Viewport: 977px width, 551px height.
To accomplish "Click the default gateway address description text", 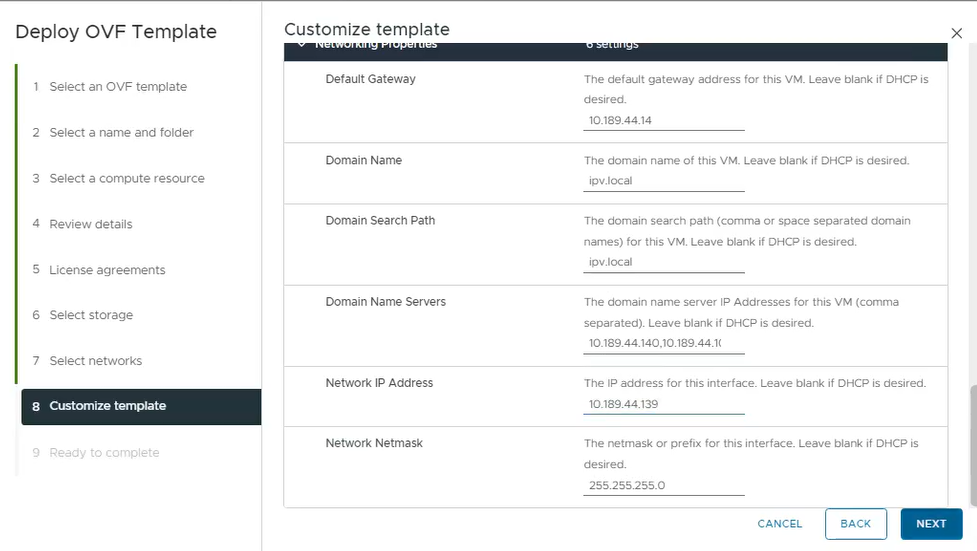I will point(756,89).
